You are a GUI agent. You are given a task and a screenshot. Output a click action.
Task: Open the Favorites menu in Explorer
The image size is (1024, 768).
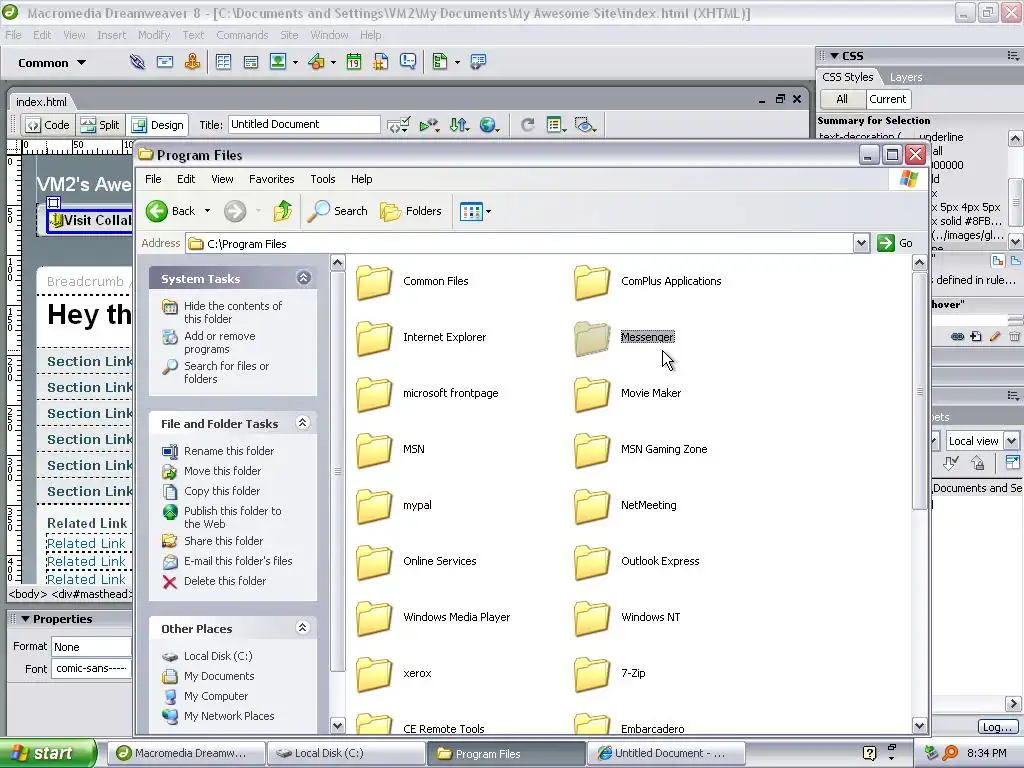(x=271, y=179)
